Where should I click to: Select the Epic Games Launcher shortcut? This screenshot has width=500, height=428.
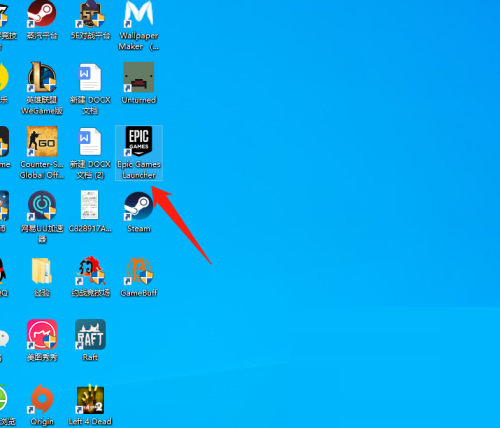139,153
